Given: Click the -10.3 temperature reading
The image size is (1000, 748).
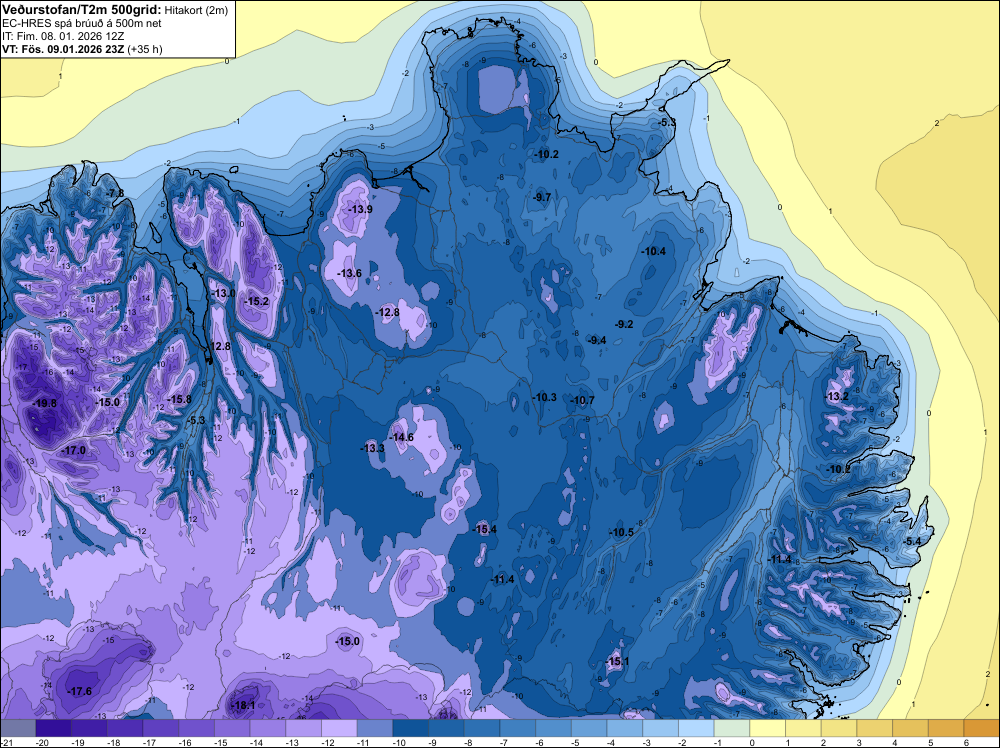Looking at the screenshot, I should [544, 397].
